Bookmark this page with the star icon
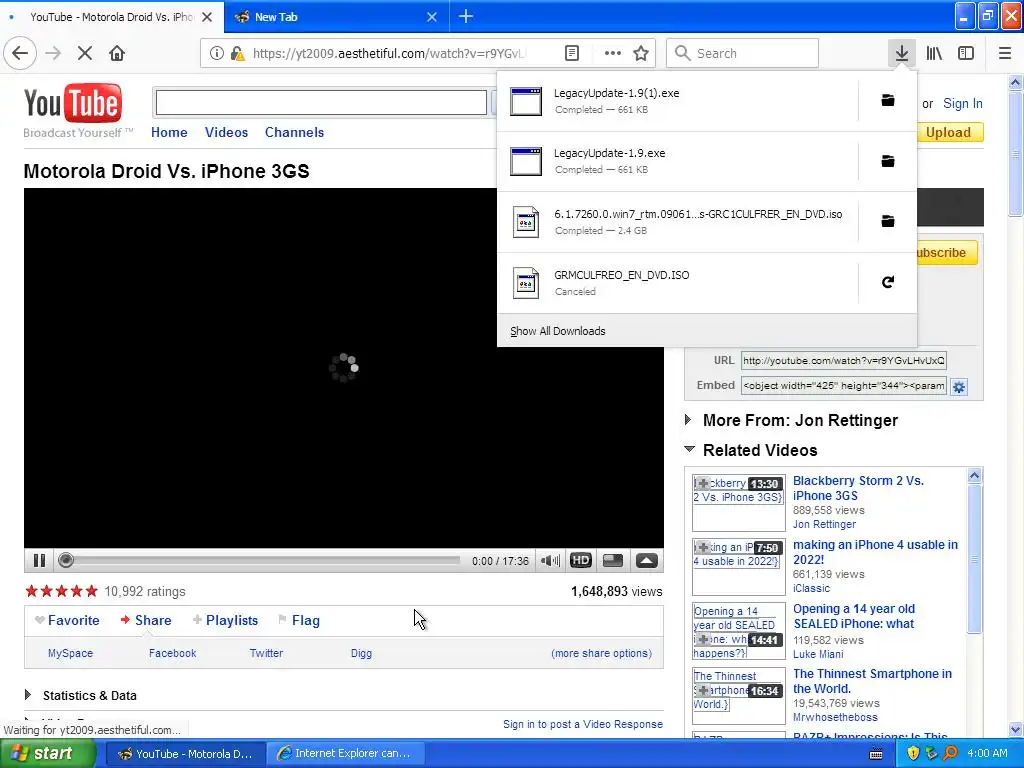Screen dimensions: 1024x768 641,54
